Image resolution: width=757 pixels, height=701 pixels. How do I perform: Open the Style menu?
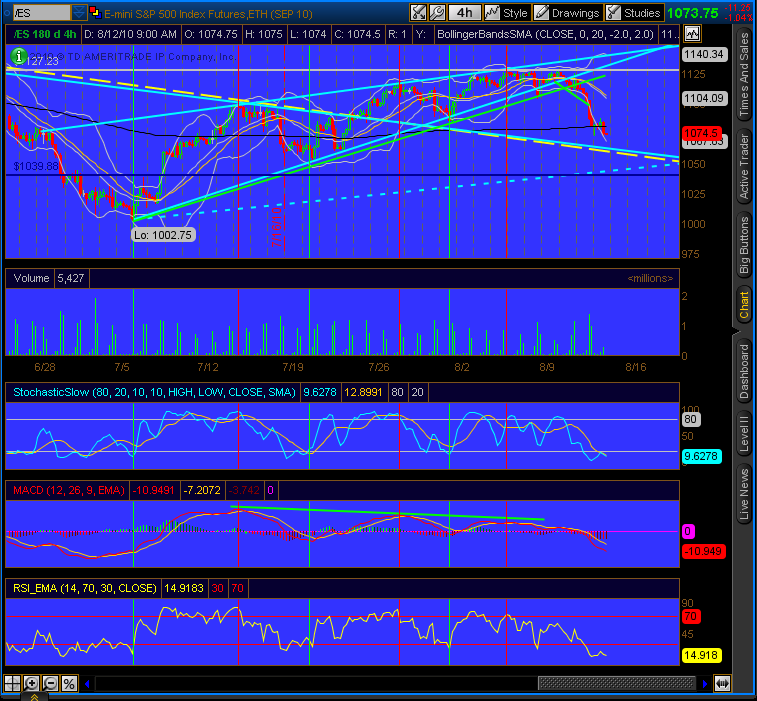506,13
